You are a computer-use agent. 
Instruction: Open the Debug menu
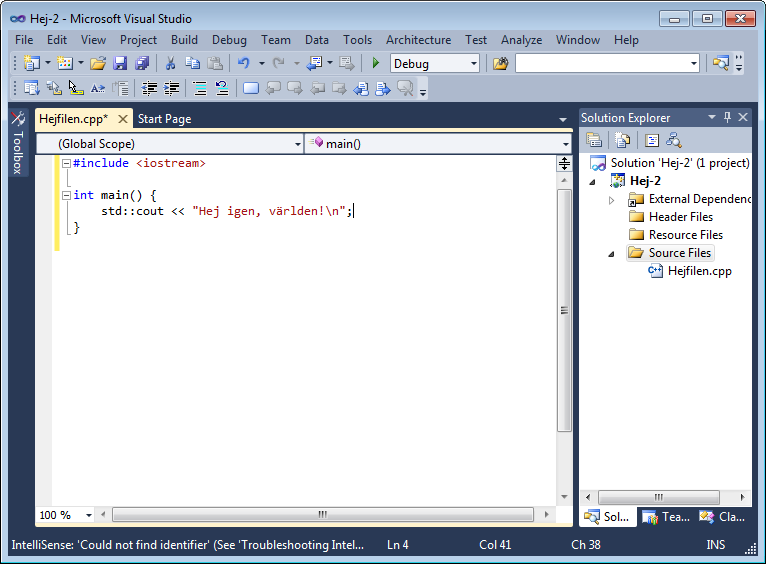[229, 40]
